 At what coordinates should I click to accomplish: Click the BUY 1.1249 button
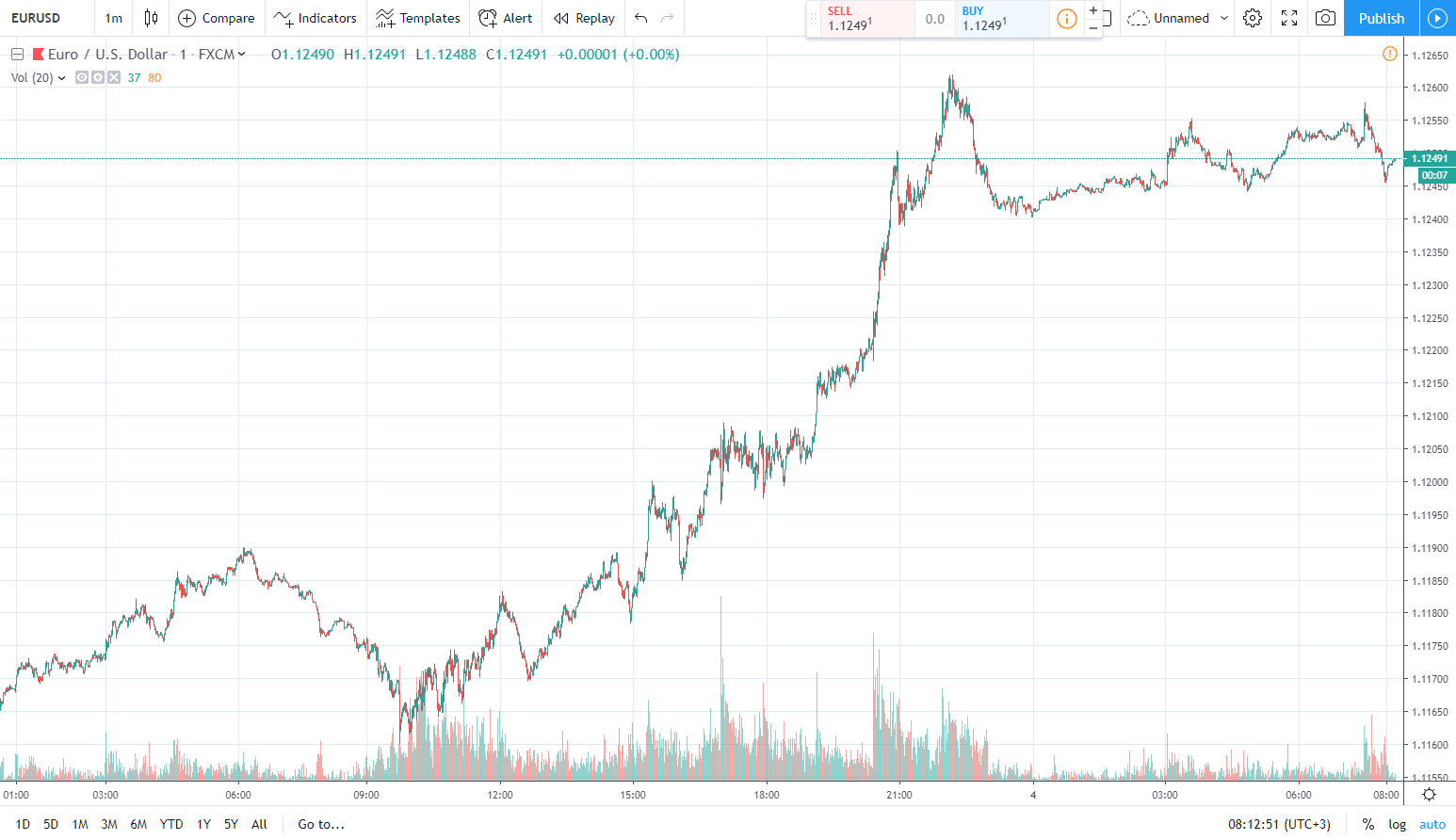tap(1002, 19)
